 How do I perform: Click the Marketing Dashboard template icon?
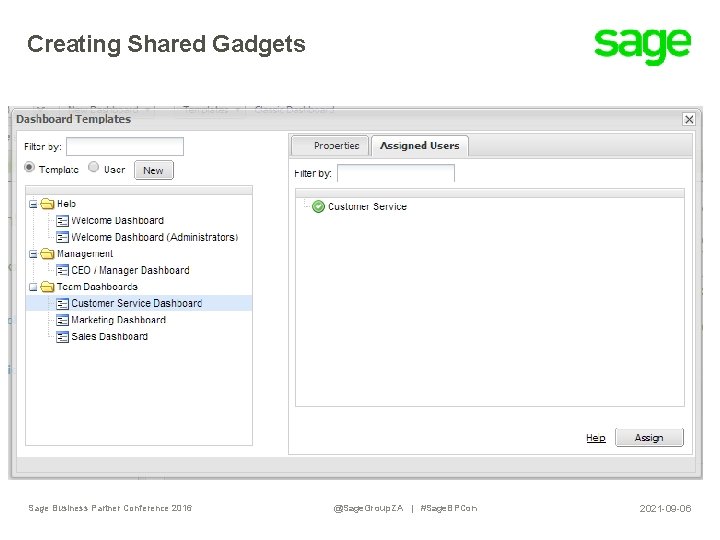[x=62, y=320]
